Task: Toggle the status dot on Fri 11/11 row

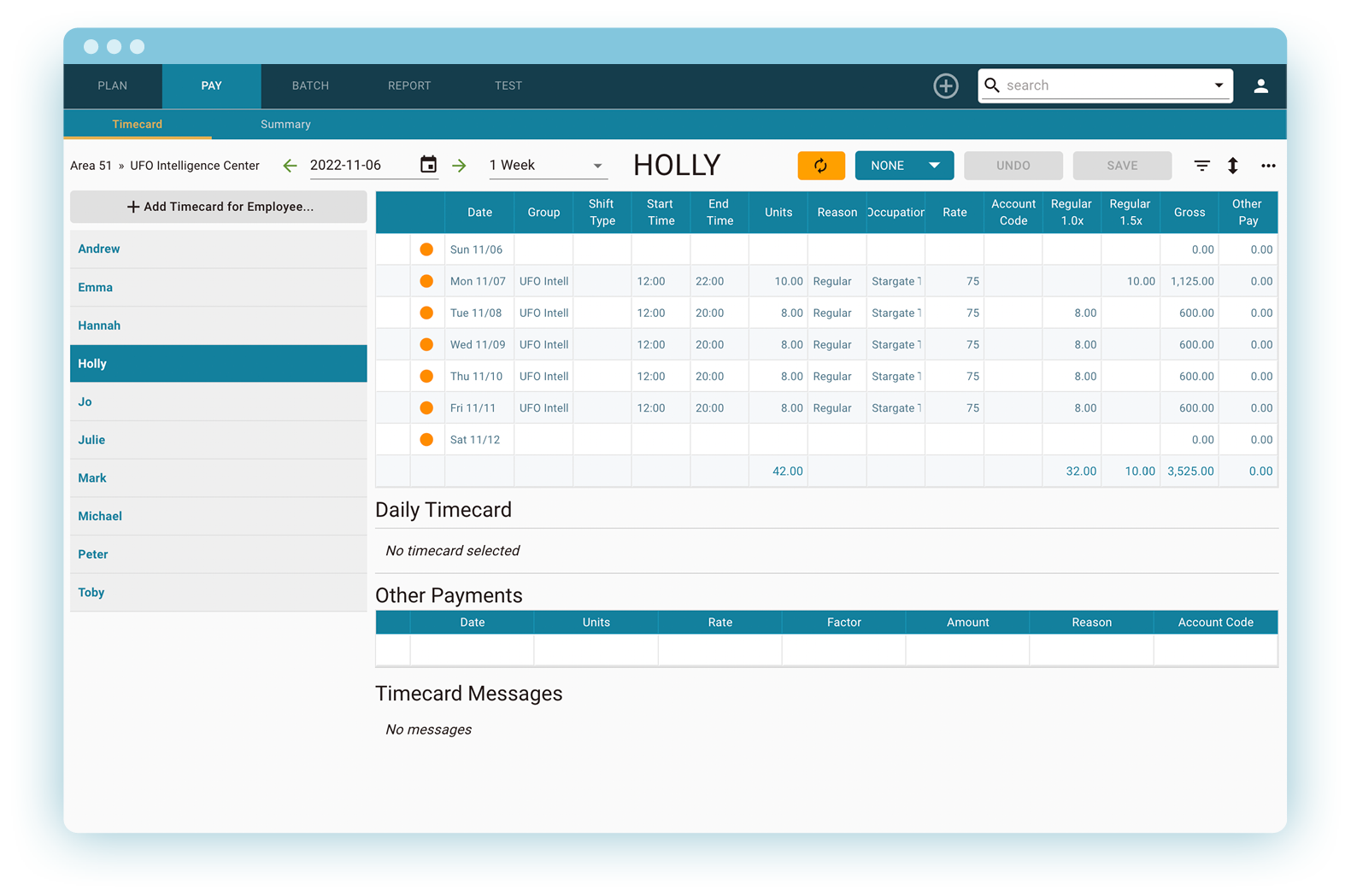Action: click(x=426, y=408)
